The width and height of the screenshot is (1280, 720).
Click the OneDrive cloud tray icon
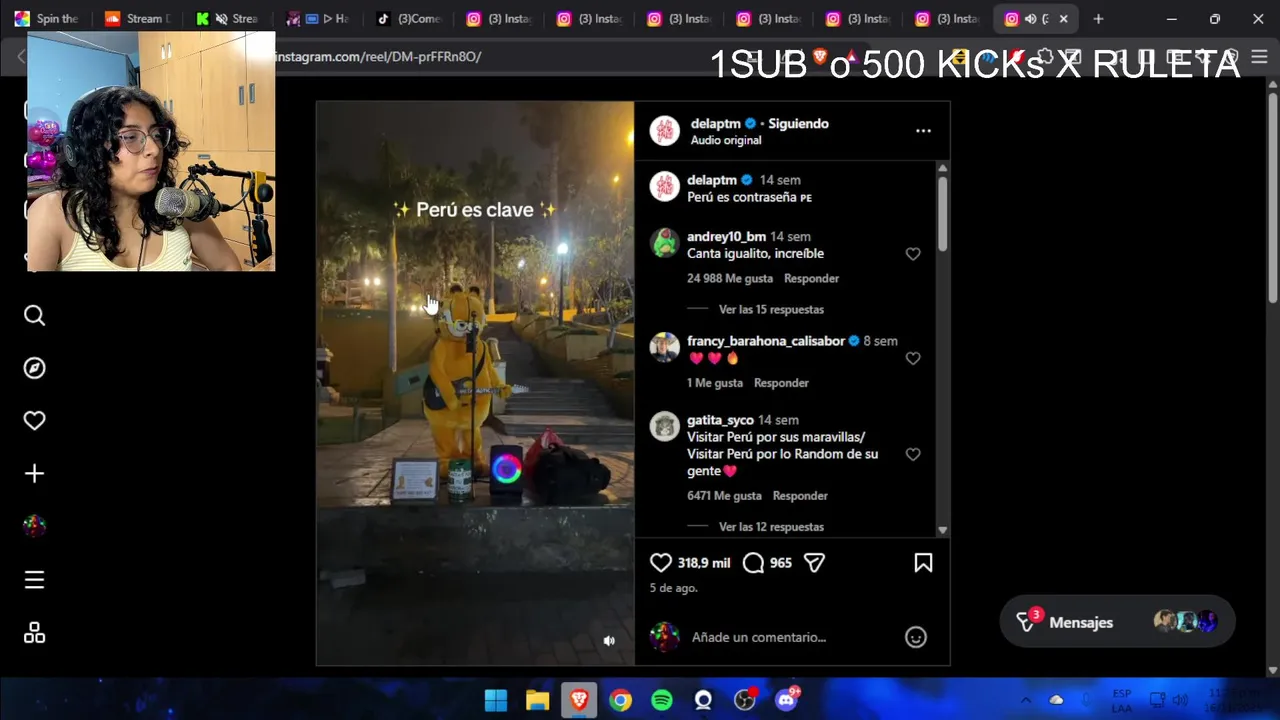(1056, 700)
